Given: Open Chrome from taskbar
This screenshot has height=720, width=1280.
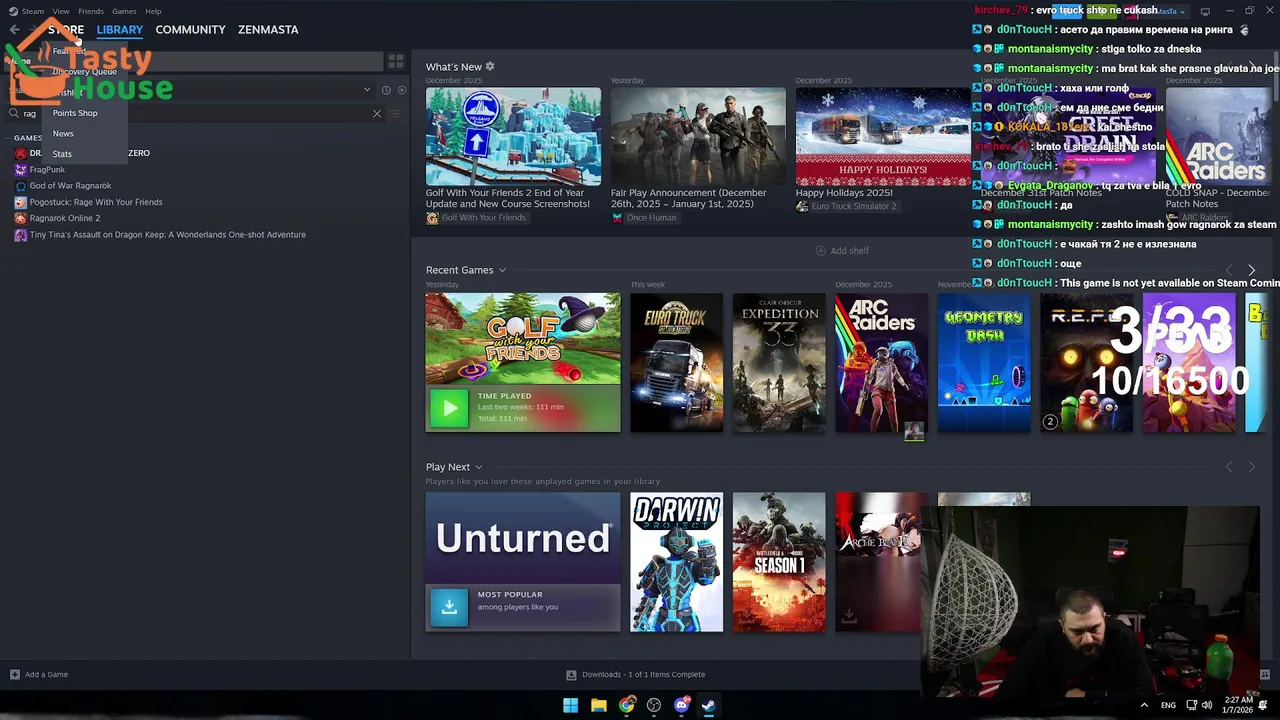Looking at the screenshot, I should coord(626,706).
